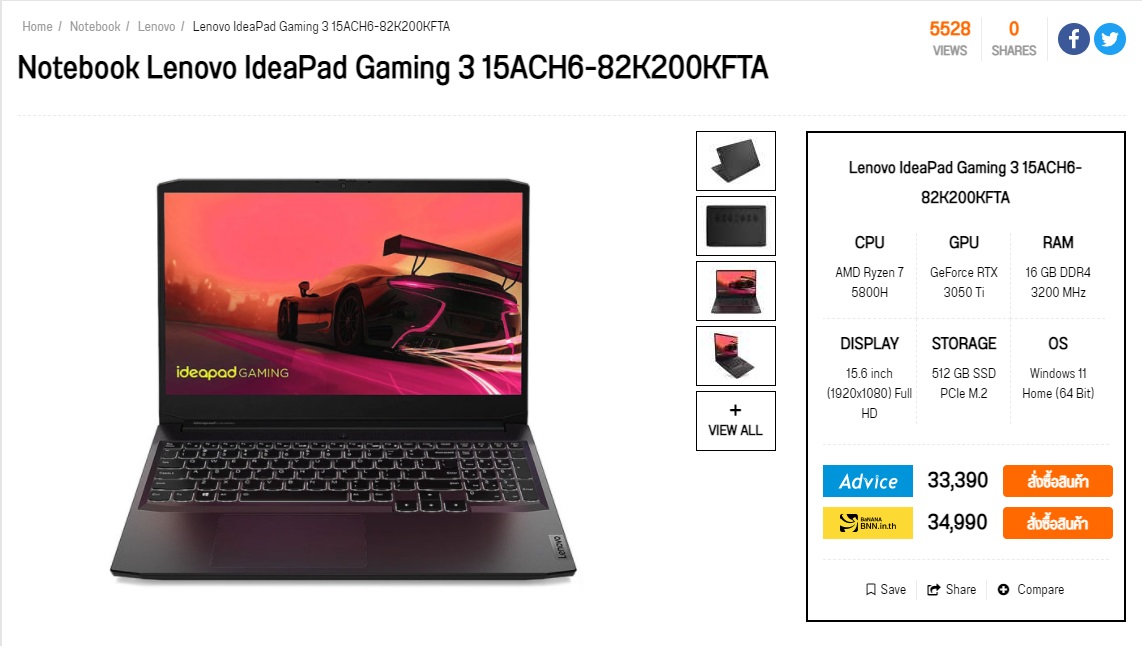This screenshot has height=646, width=1142.
Task: Click the Save bookmark icon
Action: pos(870,589)
